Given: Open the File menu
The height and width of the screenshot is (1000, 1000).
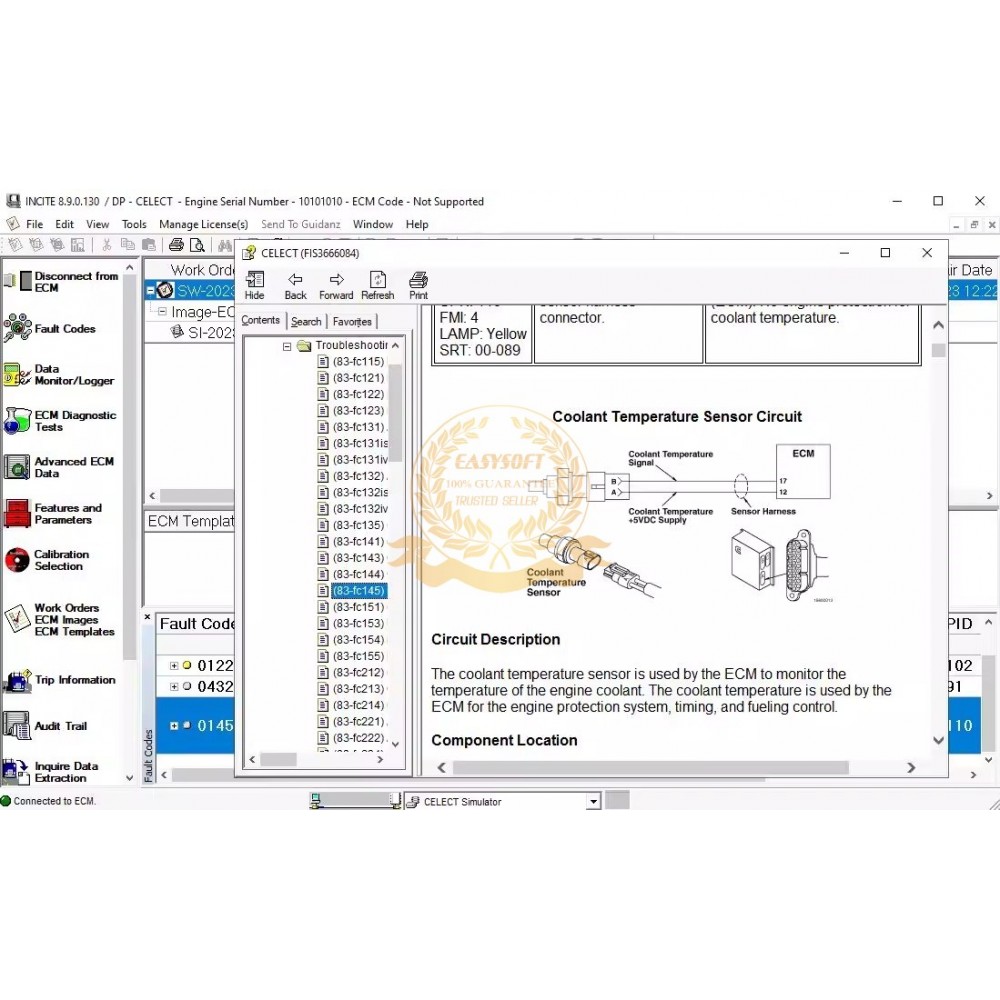Looking at the screenshot, I should pos(34,224).
